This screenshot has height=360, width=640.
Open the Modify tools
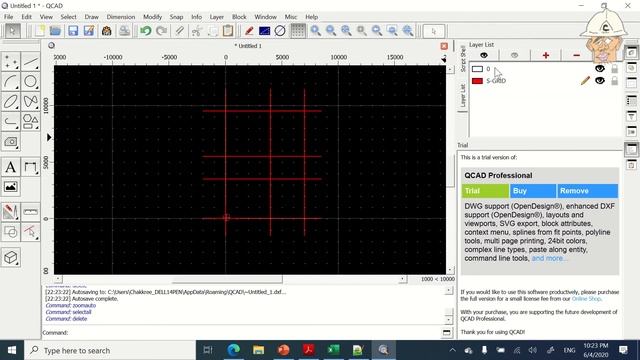(11, 212)
